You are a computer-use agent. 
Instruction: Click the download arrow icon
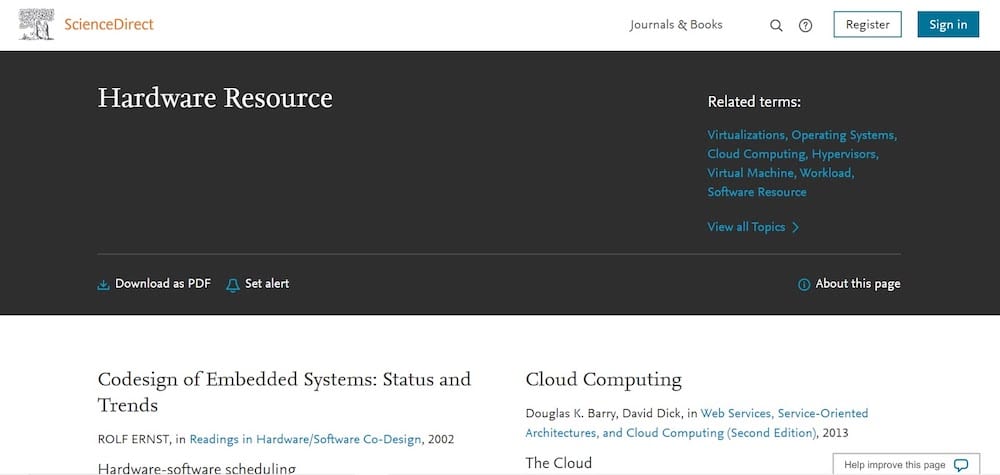point(103,284)
